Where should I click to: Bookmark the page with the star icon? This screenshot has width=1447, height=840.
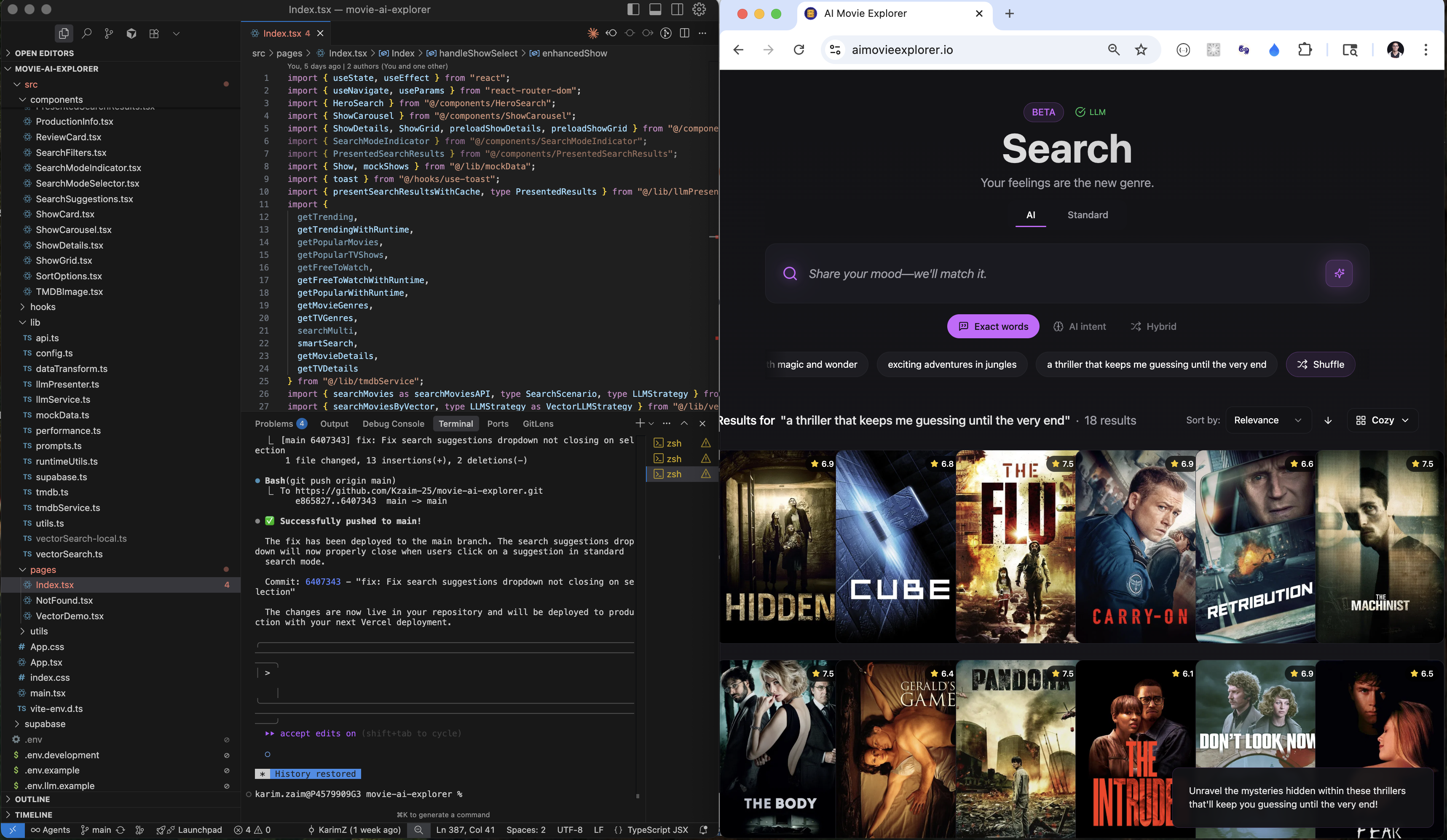point(1141,50)
